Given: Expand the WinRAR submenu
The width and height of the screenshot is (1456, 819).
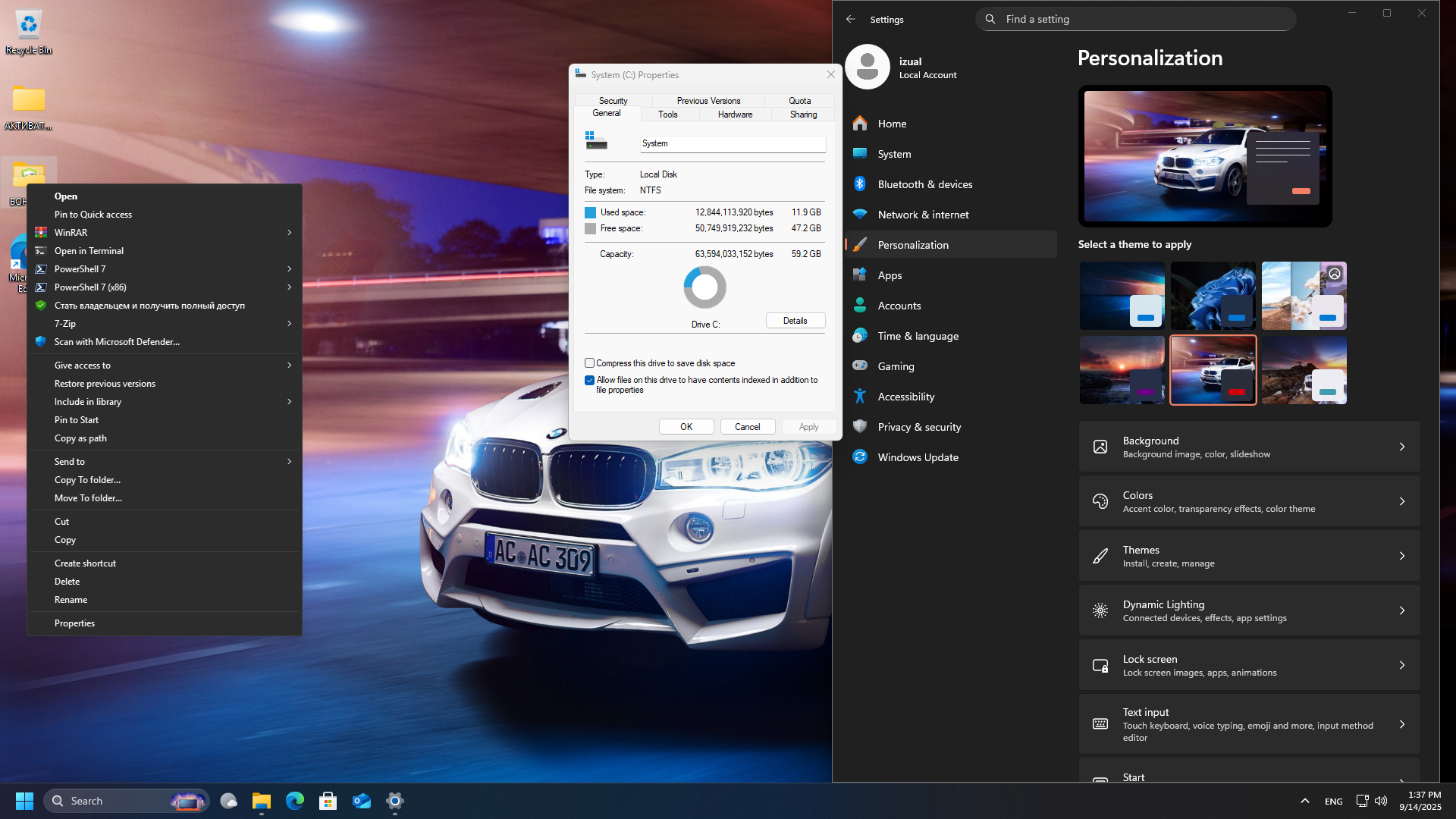Looking at the screenshot, I should click(165, 233).
